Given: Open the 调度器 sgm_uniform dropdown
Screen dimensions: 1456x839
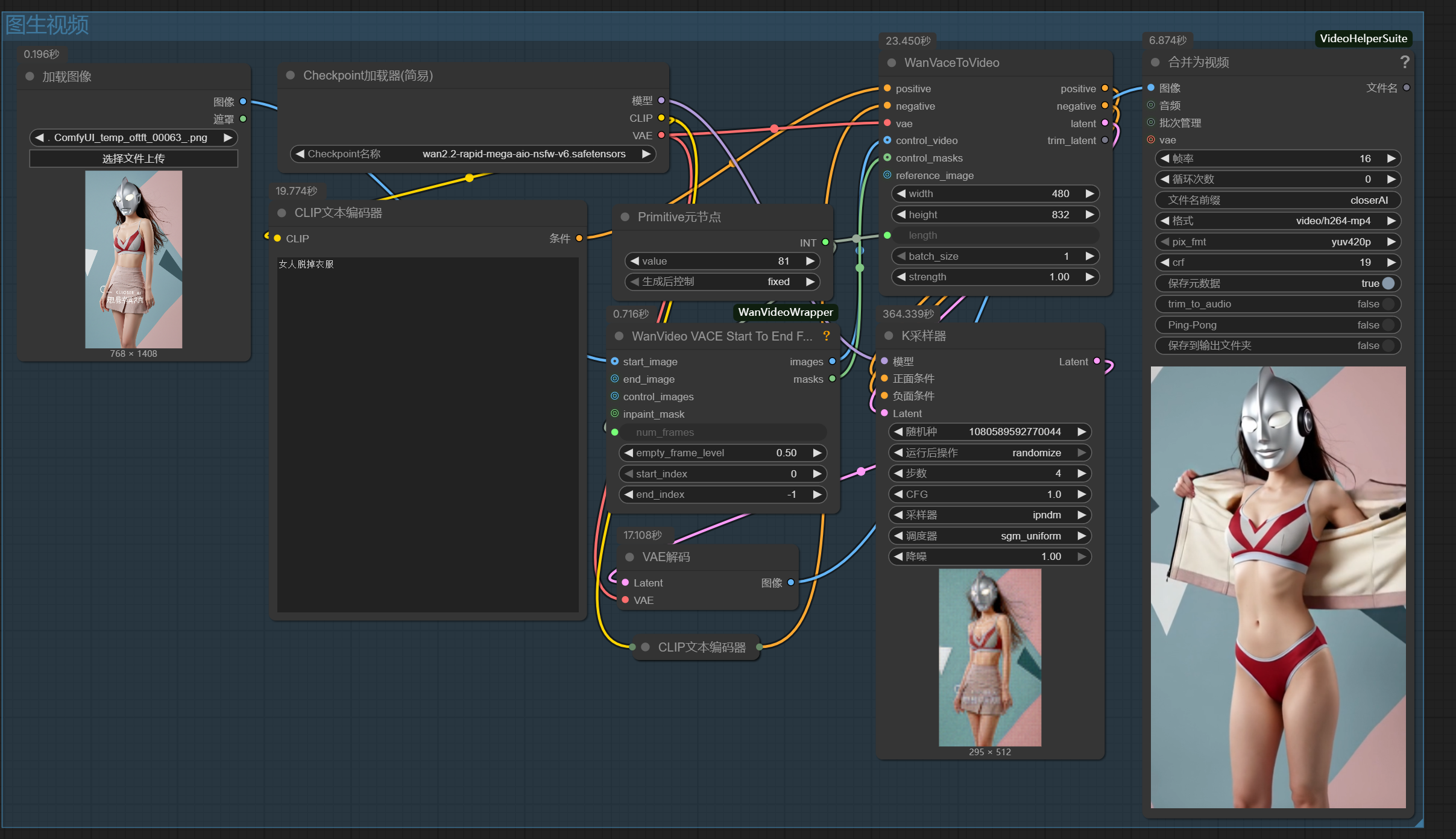Looking at the screenshot, I should (989, 536).
